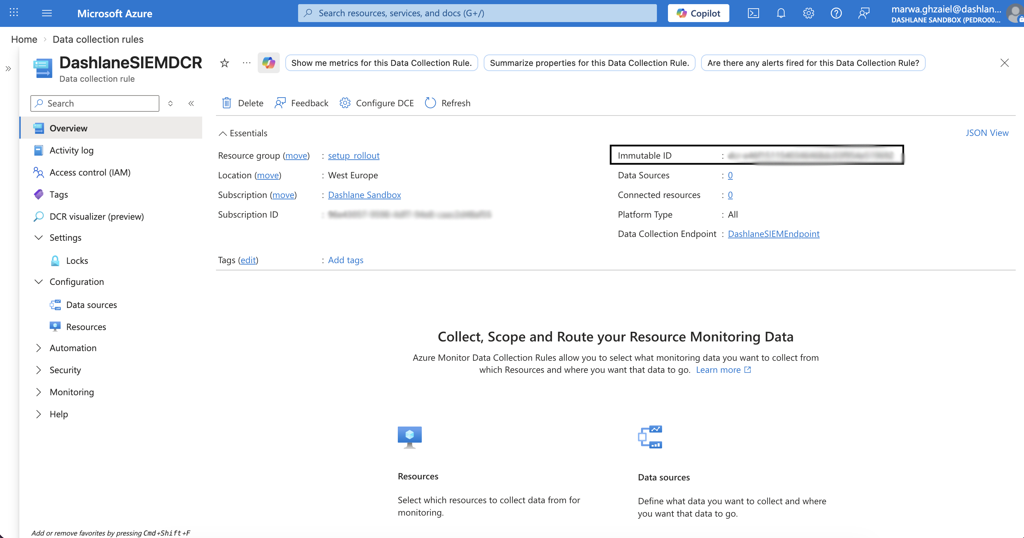Click move link next to Location
The height and width of the screenshot is (538, 1024).
[268, 175]
